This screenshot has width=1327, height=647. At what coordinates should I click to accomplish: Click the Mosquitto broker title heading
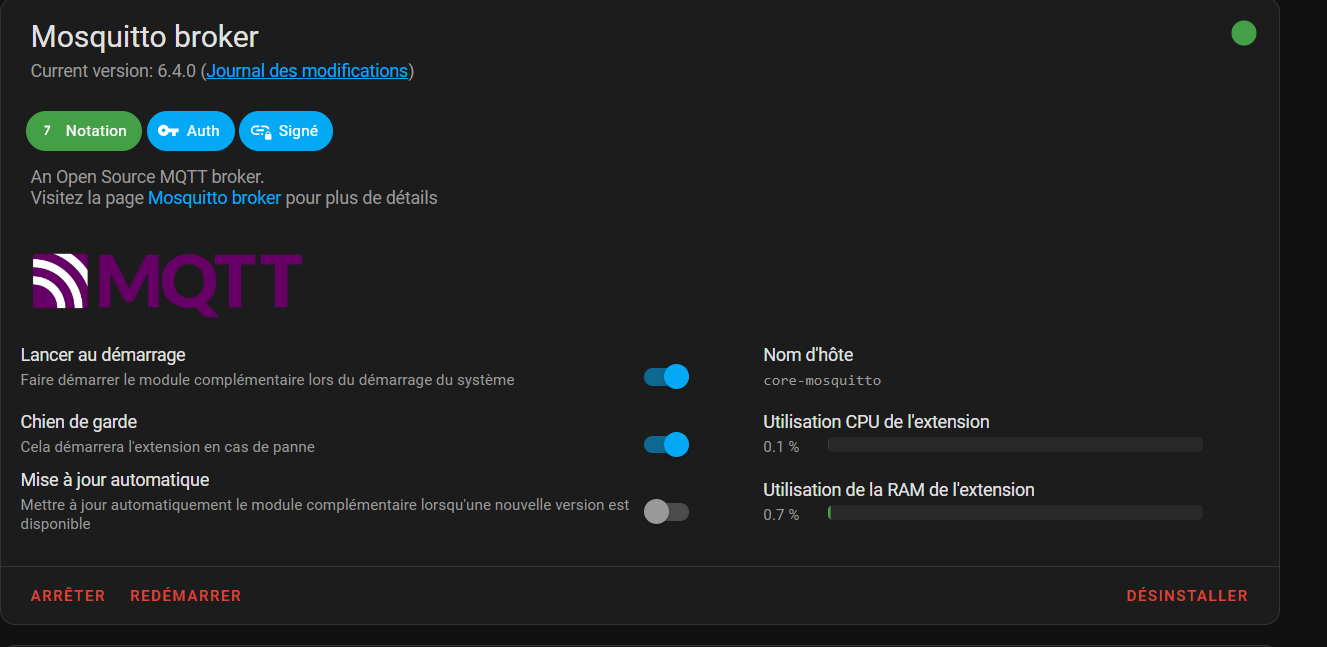(x=145, y=37)
